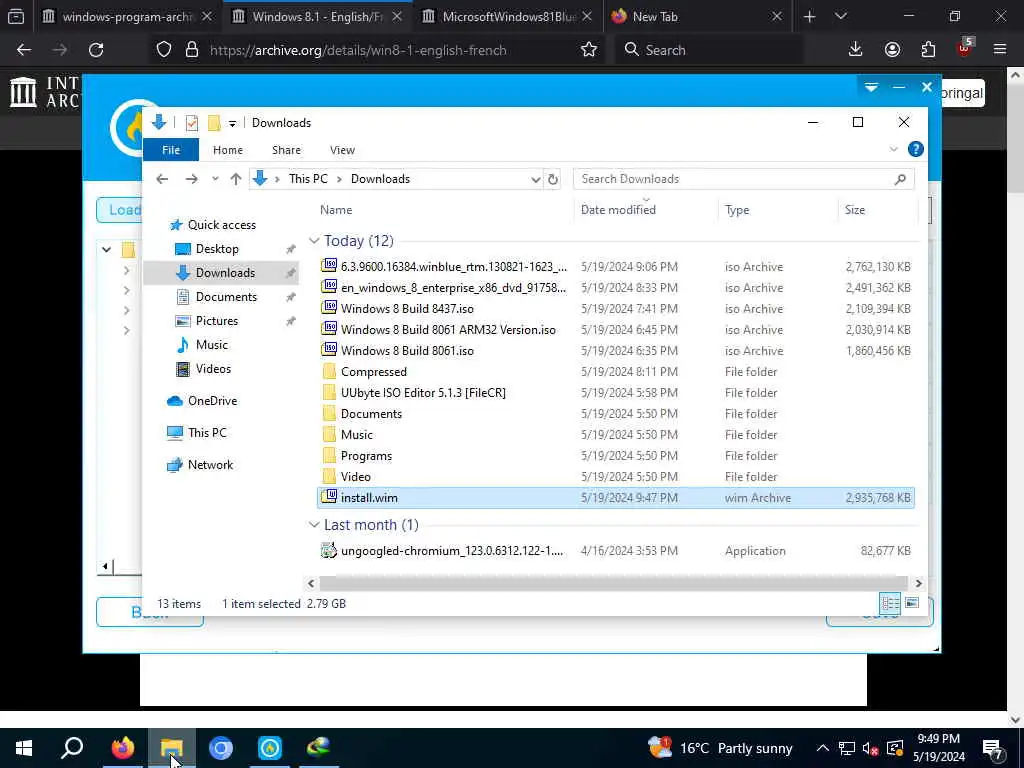Image resolution: width=1024 pixels, height=768 pixels.
Task: Click the install.wim file icon
Action: [x=330, y=497]
